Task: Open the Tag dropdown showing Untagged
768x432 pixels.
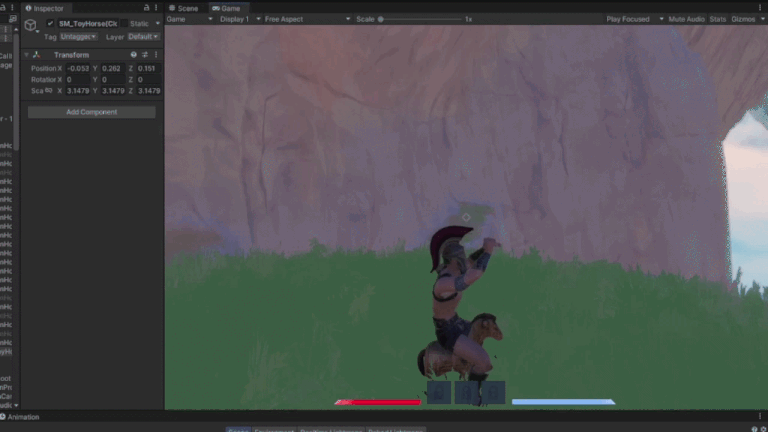Action: [x=78, y=37]
